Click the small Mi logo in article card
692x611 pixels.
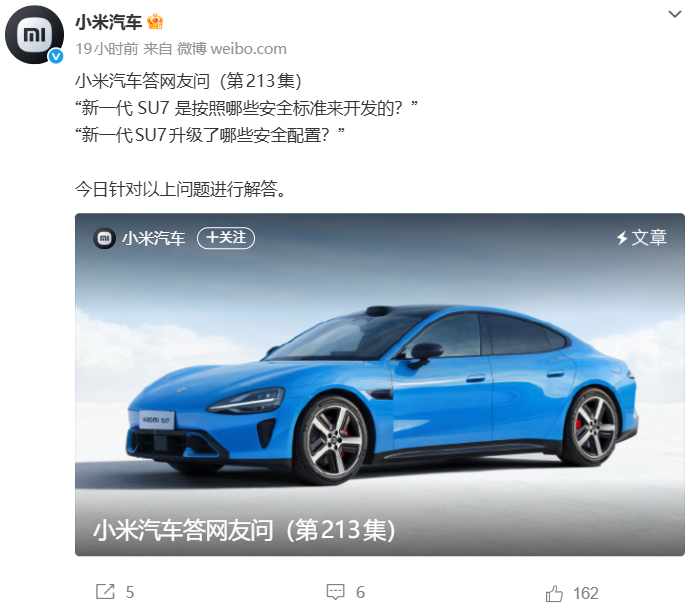[104, 238]
